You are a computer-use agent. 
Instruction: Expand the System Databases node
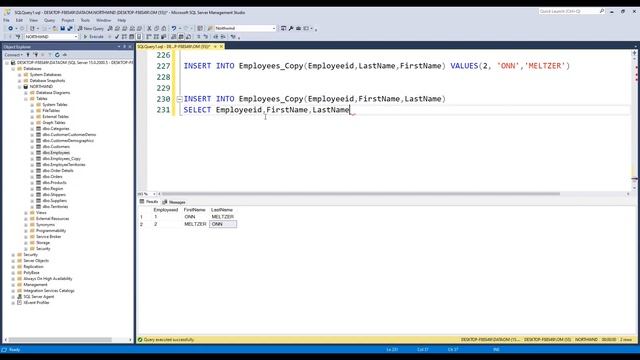[19, 75]
